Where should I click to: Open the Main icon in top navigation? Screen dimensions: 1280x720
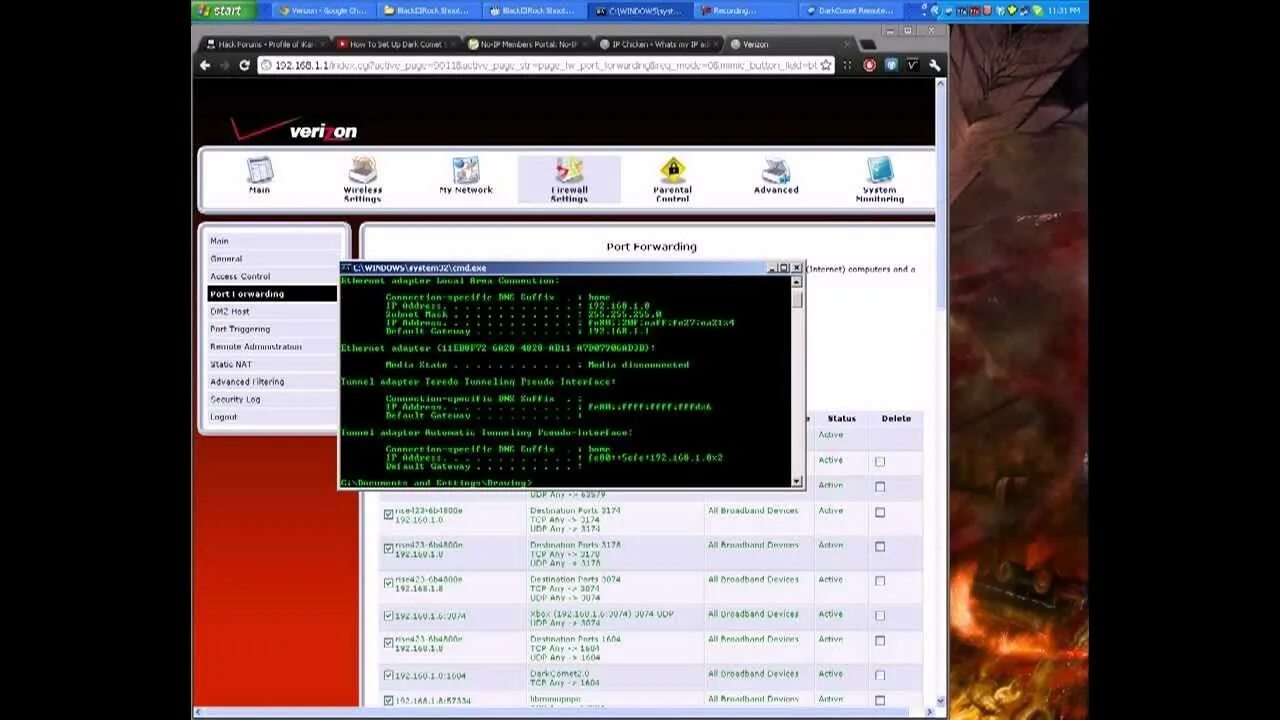259,177
